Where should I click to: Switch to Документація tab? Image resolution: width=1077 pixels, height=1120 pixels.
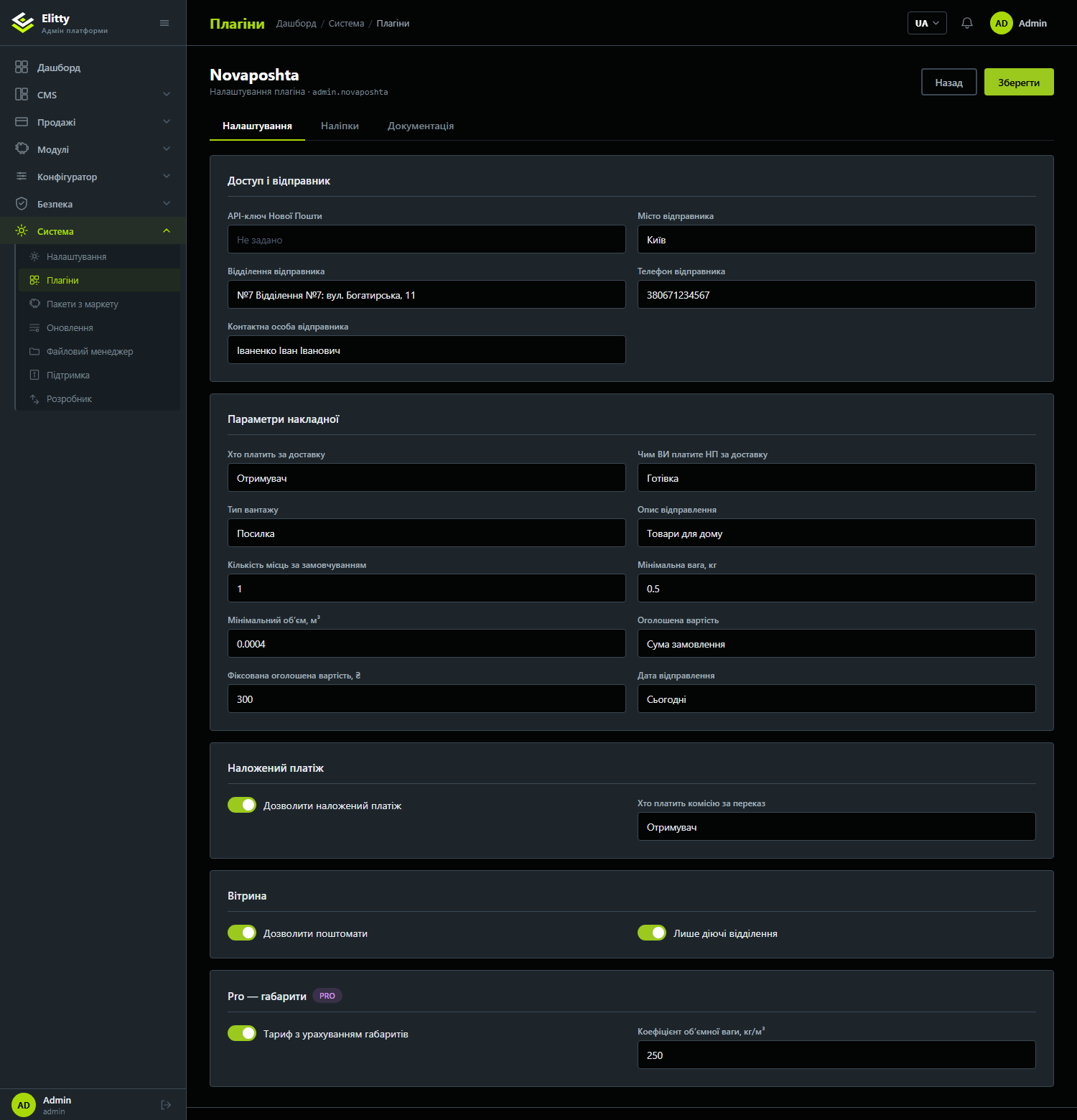pyautogui.click(x=421, y=126)
